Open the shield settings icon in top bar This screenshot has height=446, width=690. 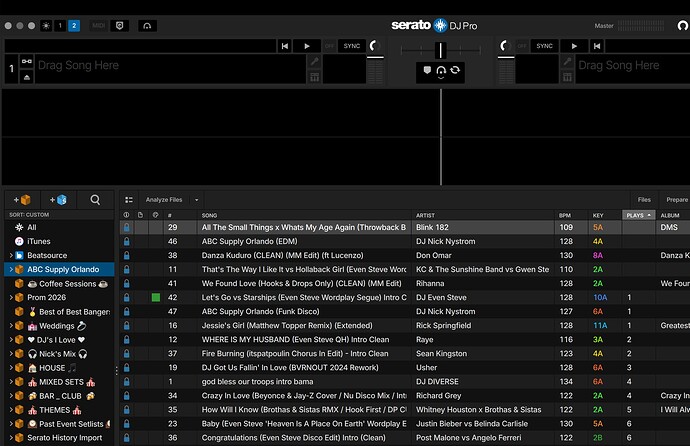point(120,26)
